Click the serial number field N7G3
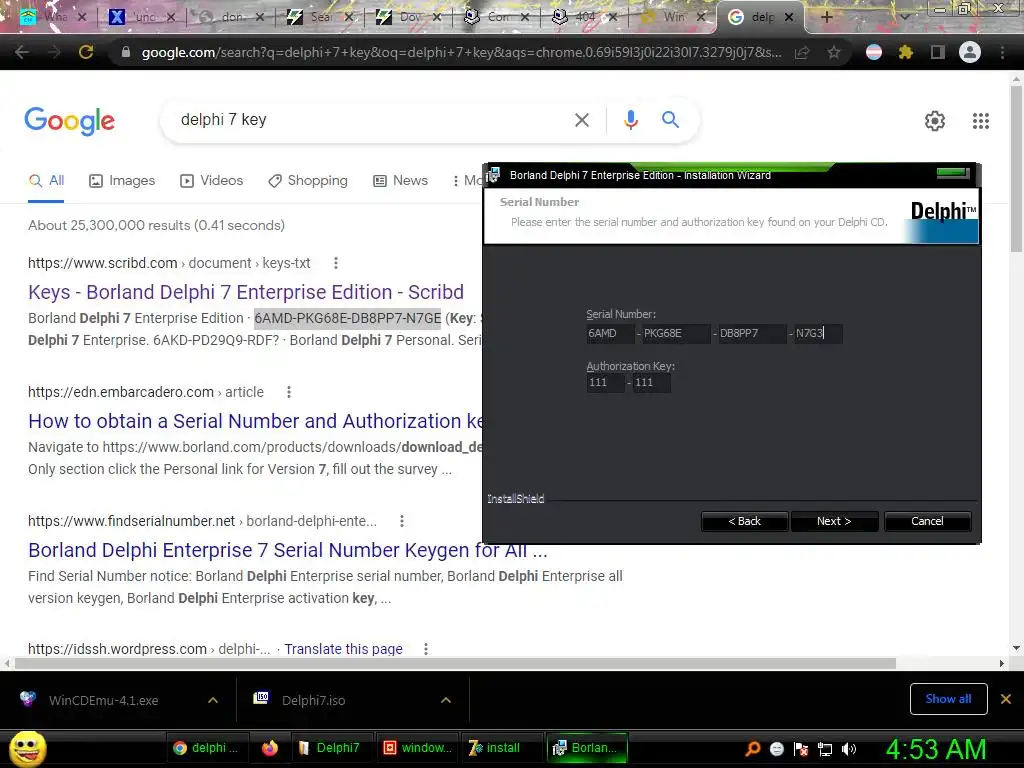This screenshot has height=768, width=1024. click(818, 334)
